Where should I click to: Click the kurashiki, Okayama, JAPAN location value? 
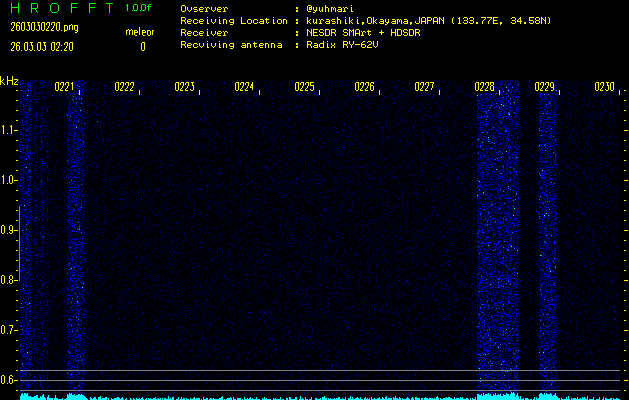(428, 21)
